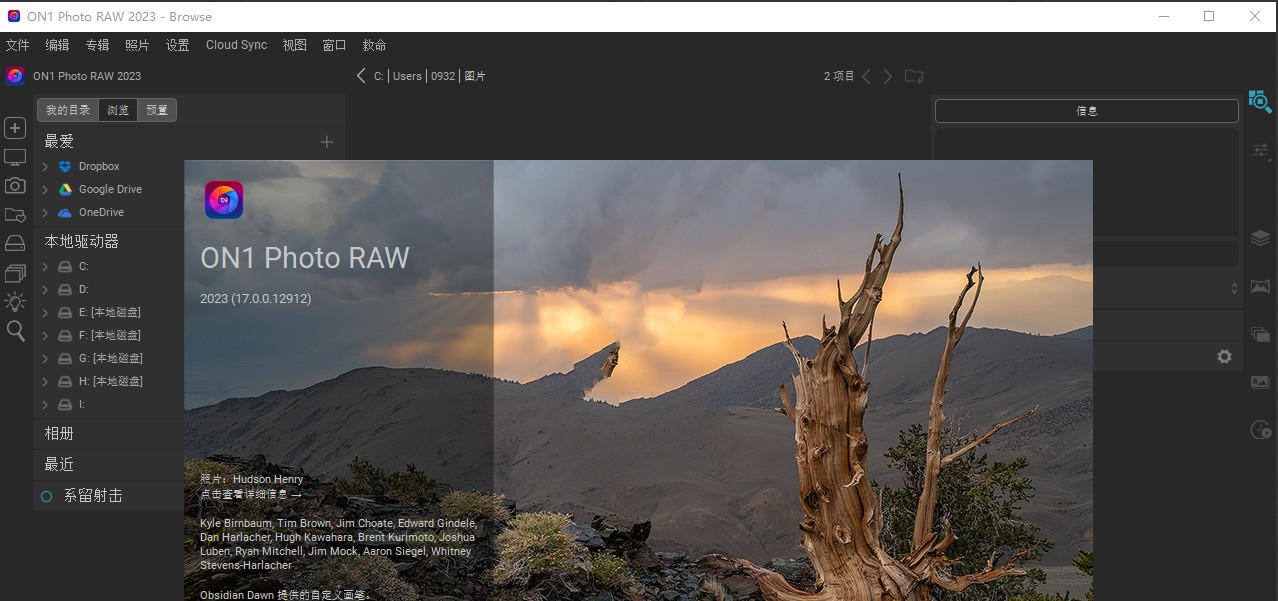Click the 点击查看详细信息 link on splash

click(x=250, y=494)
